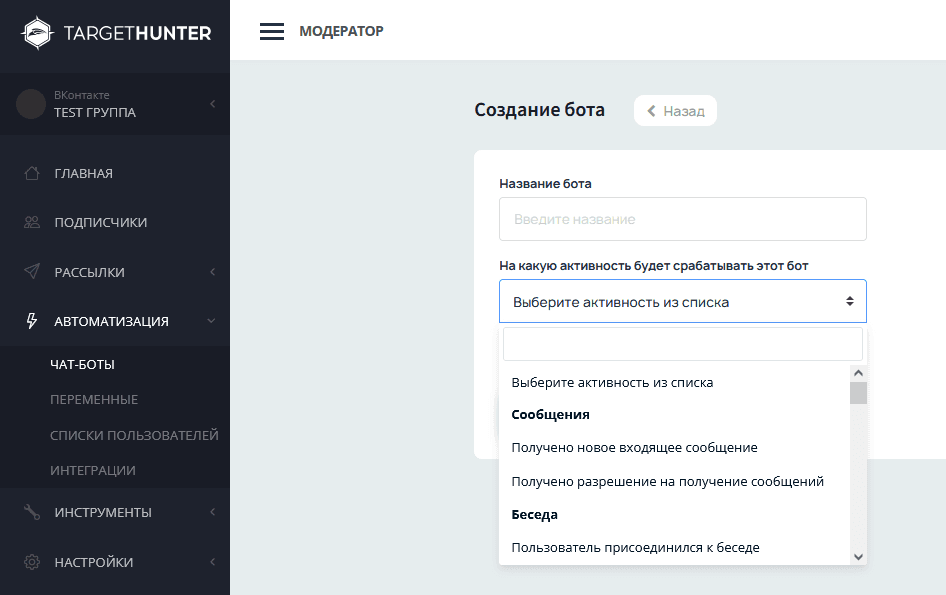Click the wrench icon for Инструменты

pyautogui.click(x=32, y=512)
